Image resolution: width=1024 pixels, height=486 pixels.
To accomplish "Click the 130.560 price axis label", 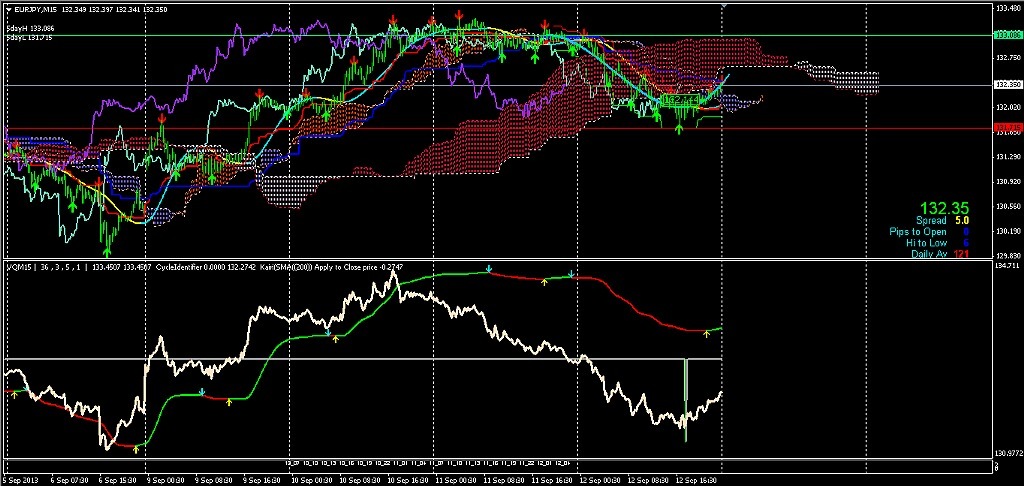I will (1009, 206).
